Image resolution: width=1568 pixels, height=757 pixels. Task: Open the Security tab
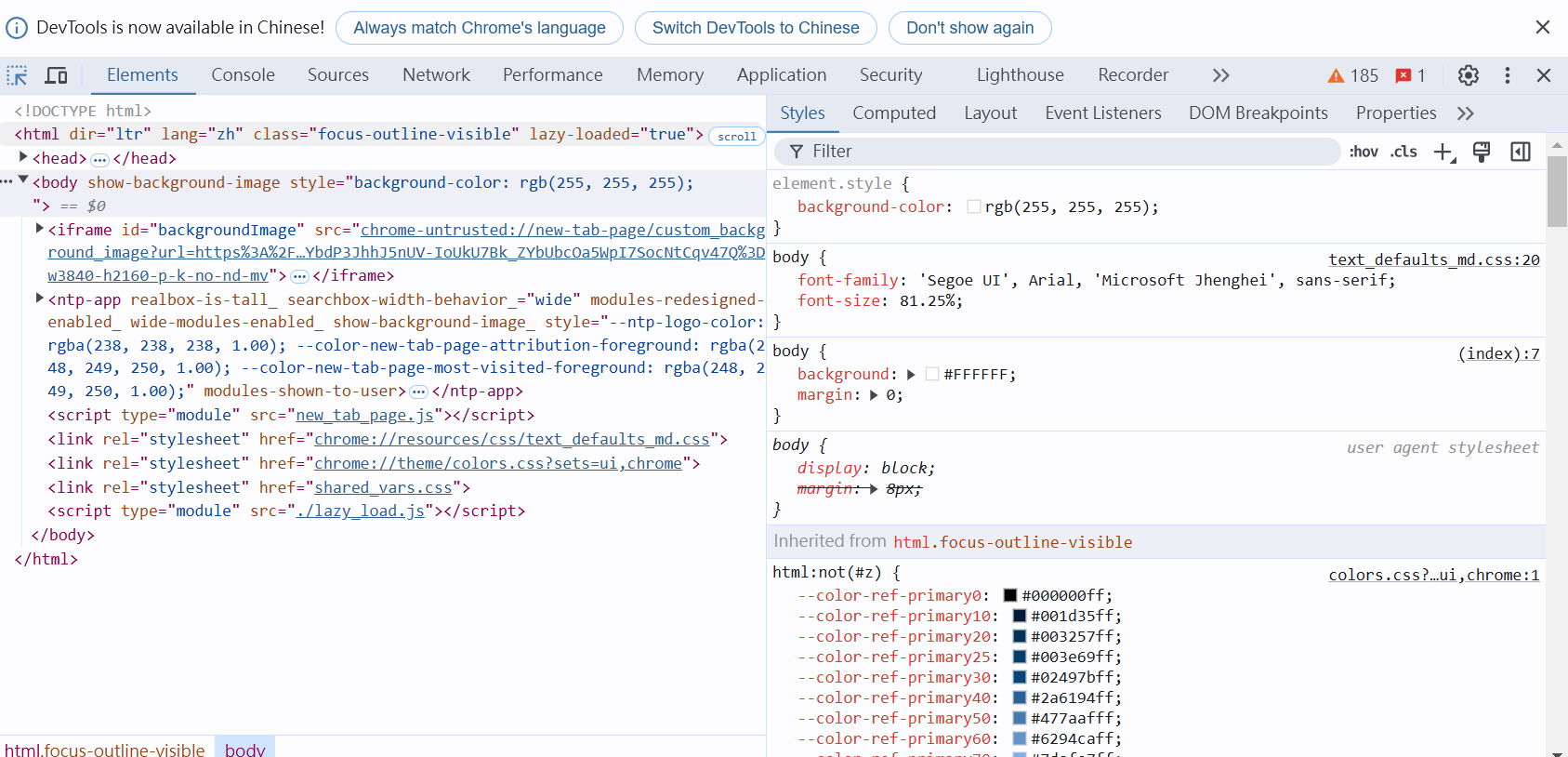tap(890, 75)
